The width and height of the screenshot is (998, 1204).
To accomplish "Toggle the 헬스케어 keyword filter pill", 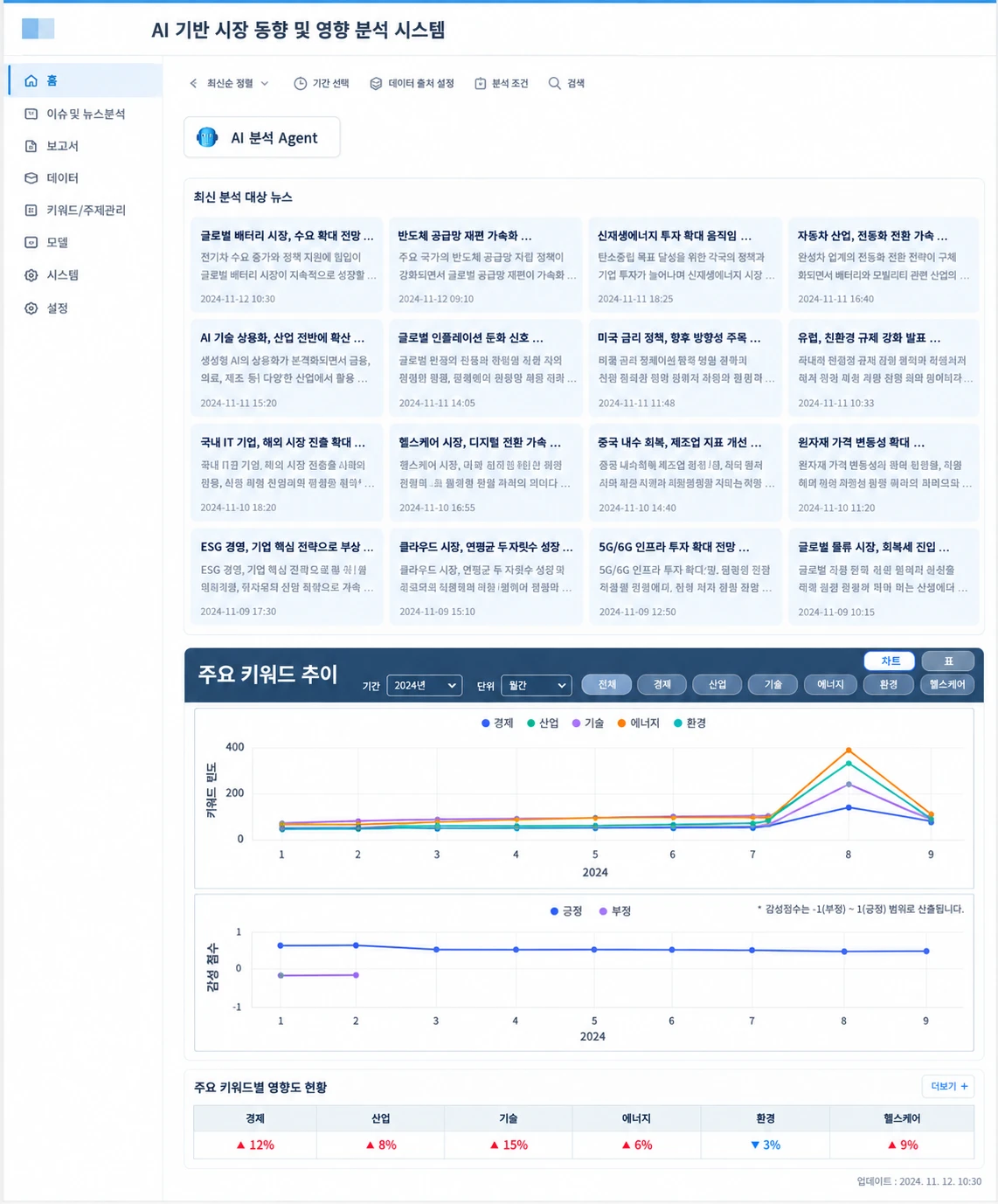I will [947, 684].
